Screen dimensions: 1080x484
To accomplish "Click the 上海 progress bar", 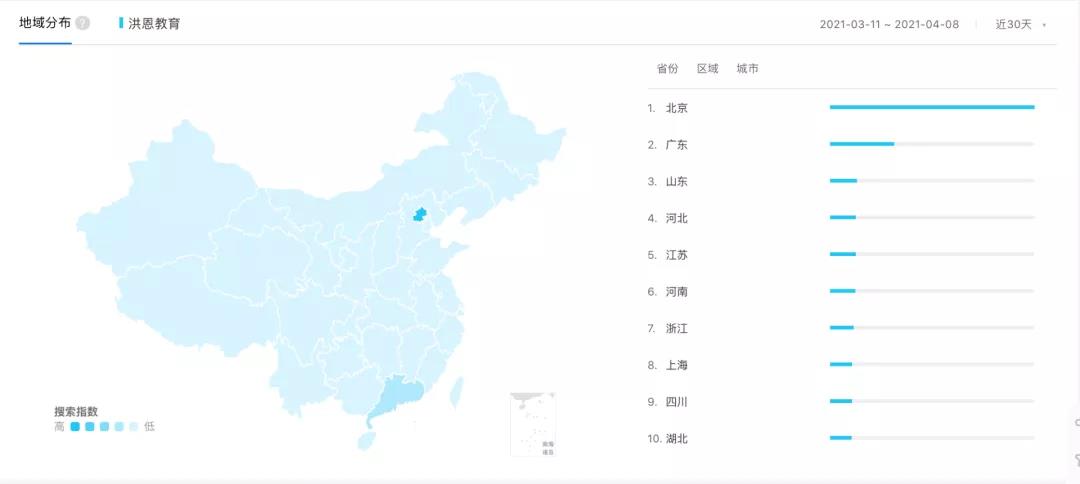I will coord(841,364).
